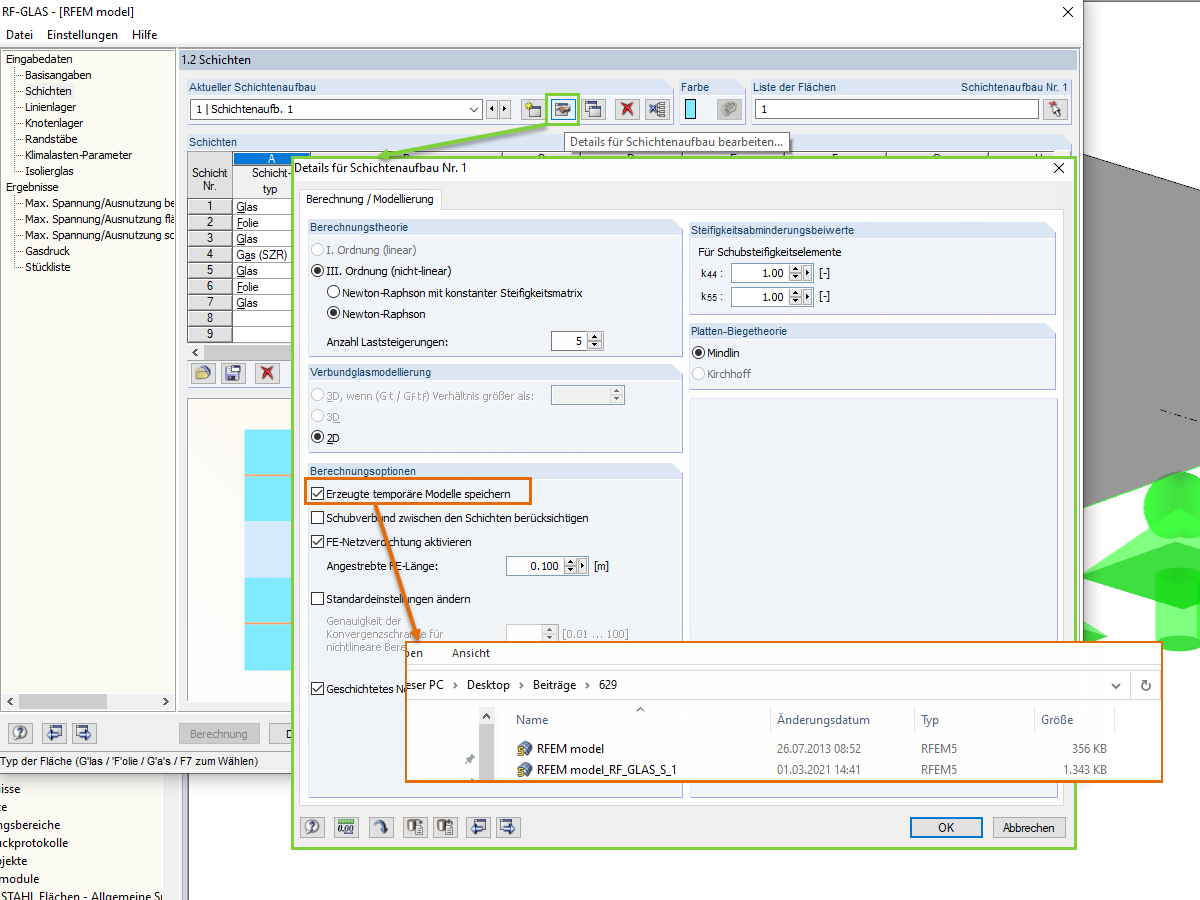Image resolution: width=1200 pixels, height=900 pixels.
Task: Click the second copy-settings icon in Details dialog footer
Action: tap(445, 827)
